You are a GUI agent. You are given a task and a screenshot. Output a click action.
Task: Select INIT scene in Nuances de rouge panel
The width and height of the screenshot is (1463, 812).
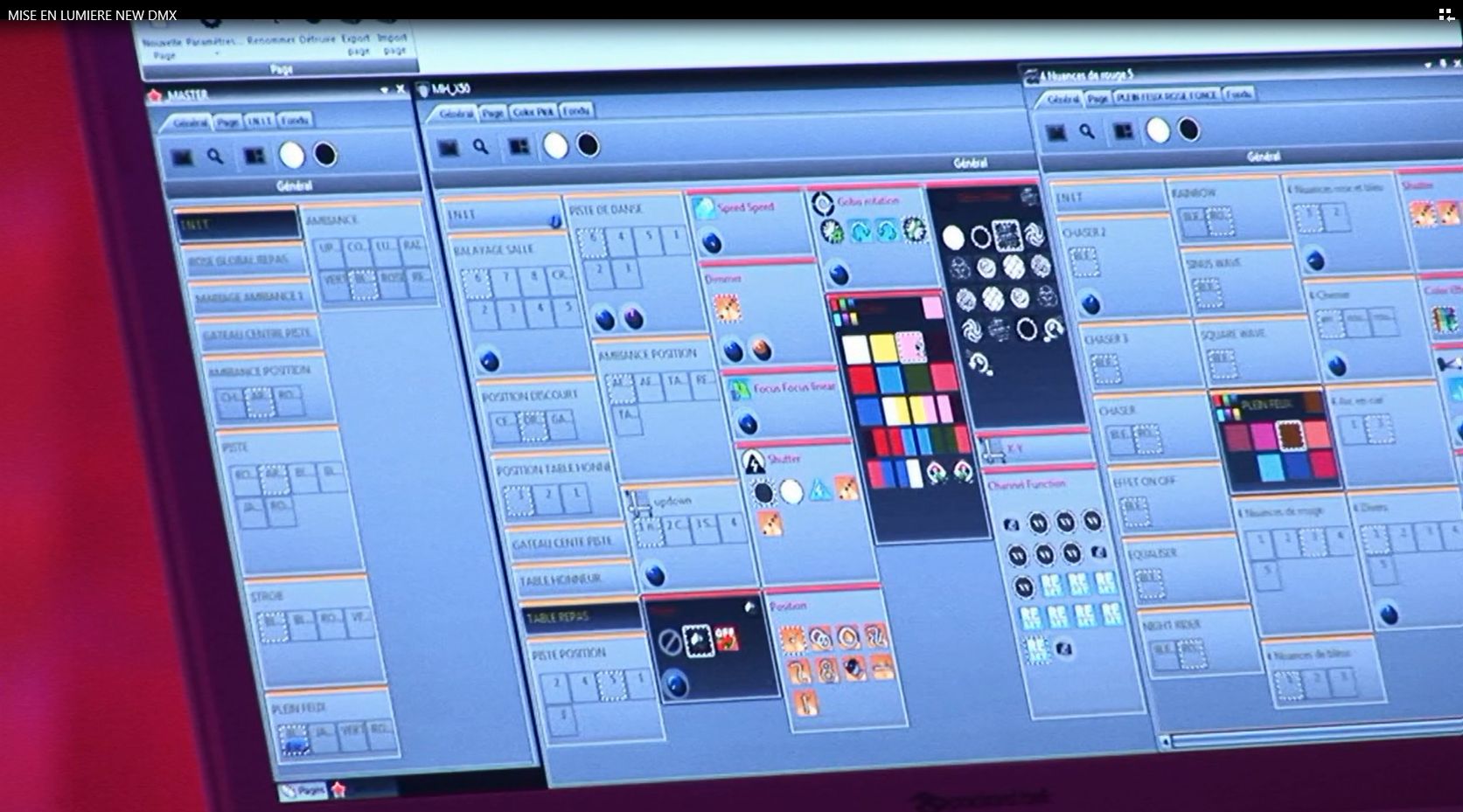click(1108, 198)
